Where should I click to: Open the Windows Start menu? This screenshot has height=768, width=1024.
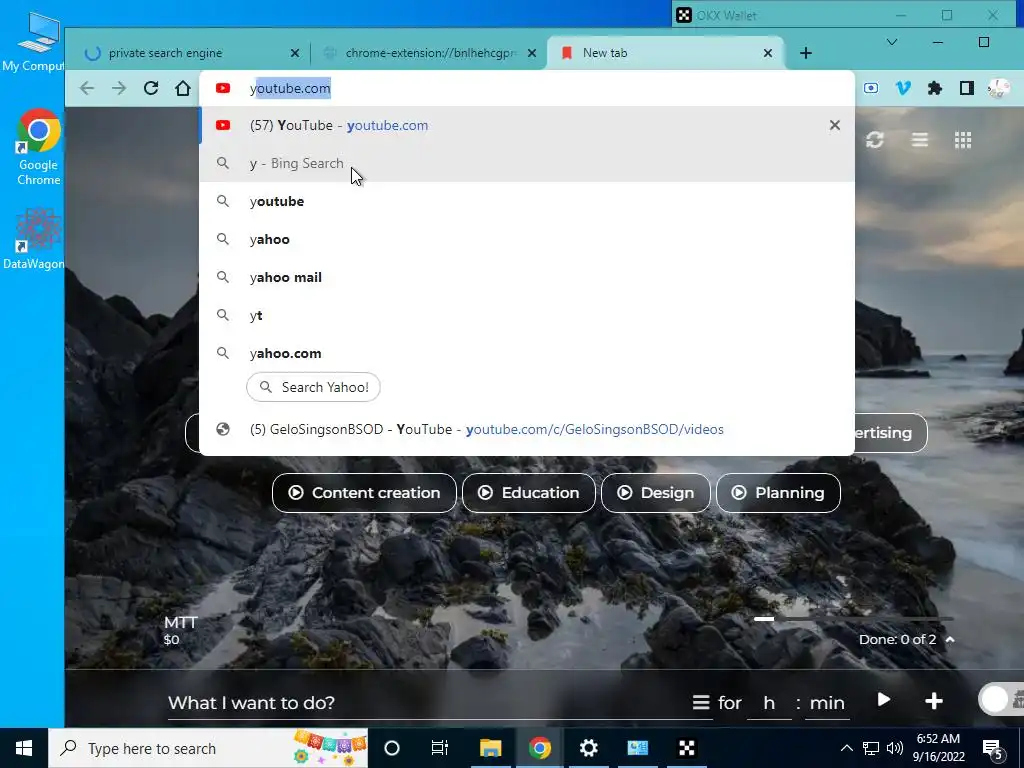click(24, 748)
